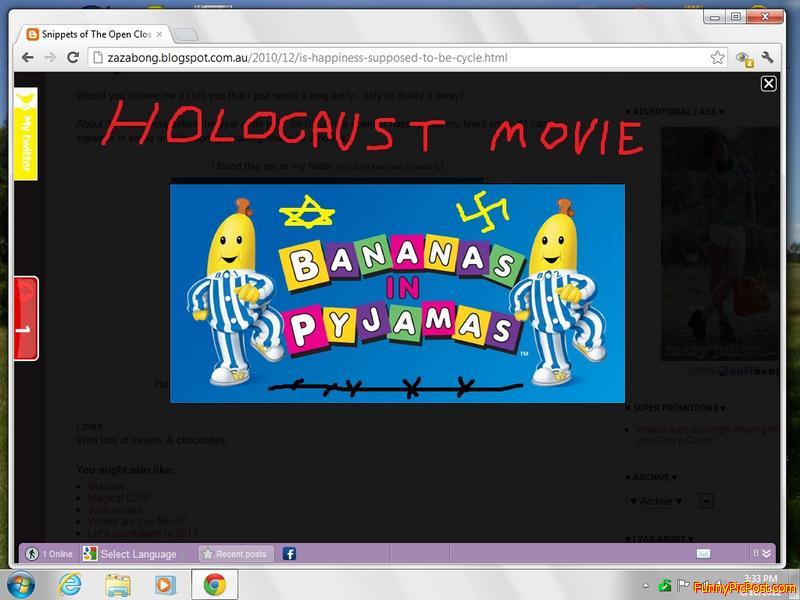Viewport: 800px width, 600px height.
Task: Open Windows Media Player from the taskbar
Action: click(165, 583)
